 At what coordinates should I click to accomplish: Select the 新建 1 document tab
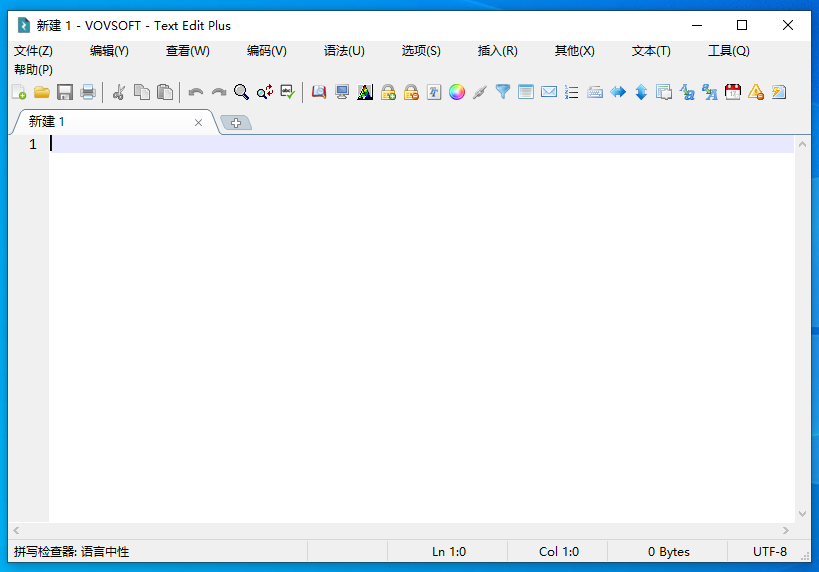(x=47, y=122)
